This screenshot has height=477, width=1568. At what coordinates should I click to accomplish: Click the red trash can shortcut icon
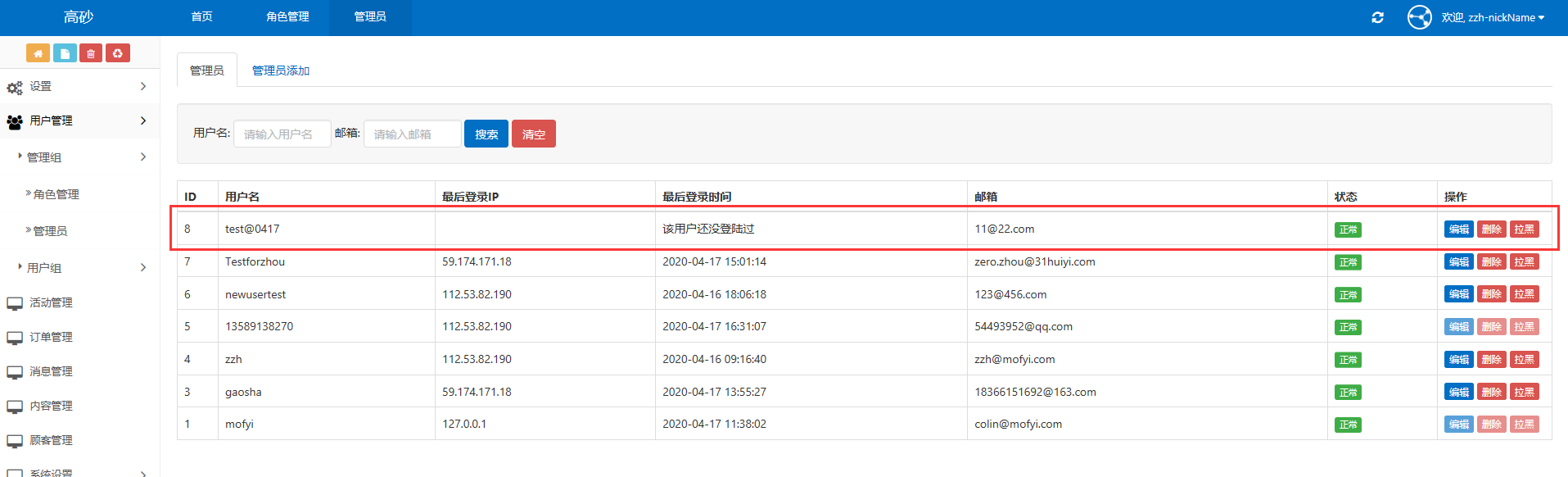91,53
